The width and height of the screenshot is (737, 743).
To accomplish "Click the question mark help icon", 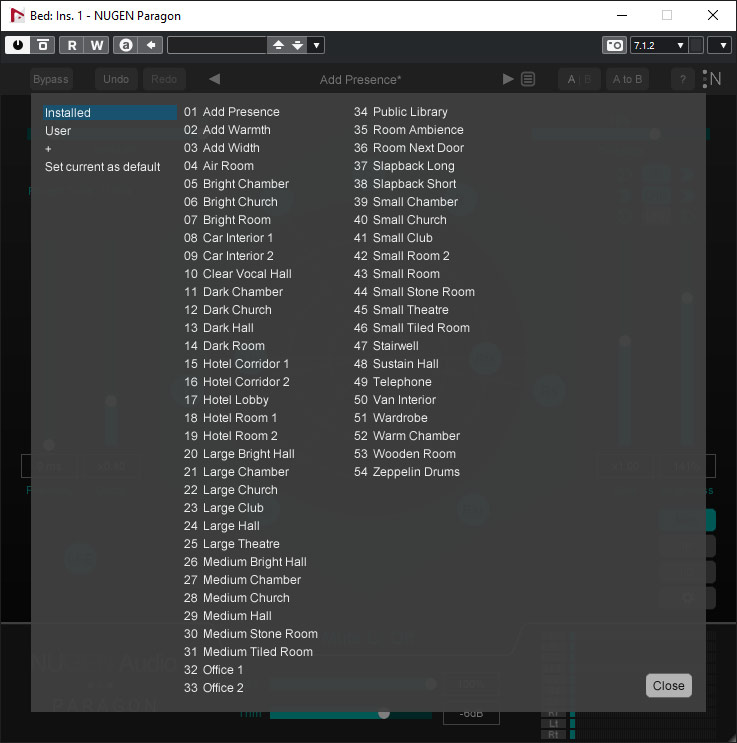I will [684, 79].
